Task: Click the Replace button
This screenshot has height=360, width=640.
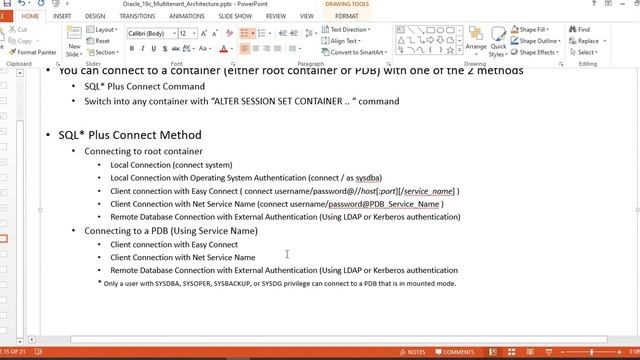Action: [584, 41]
